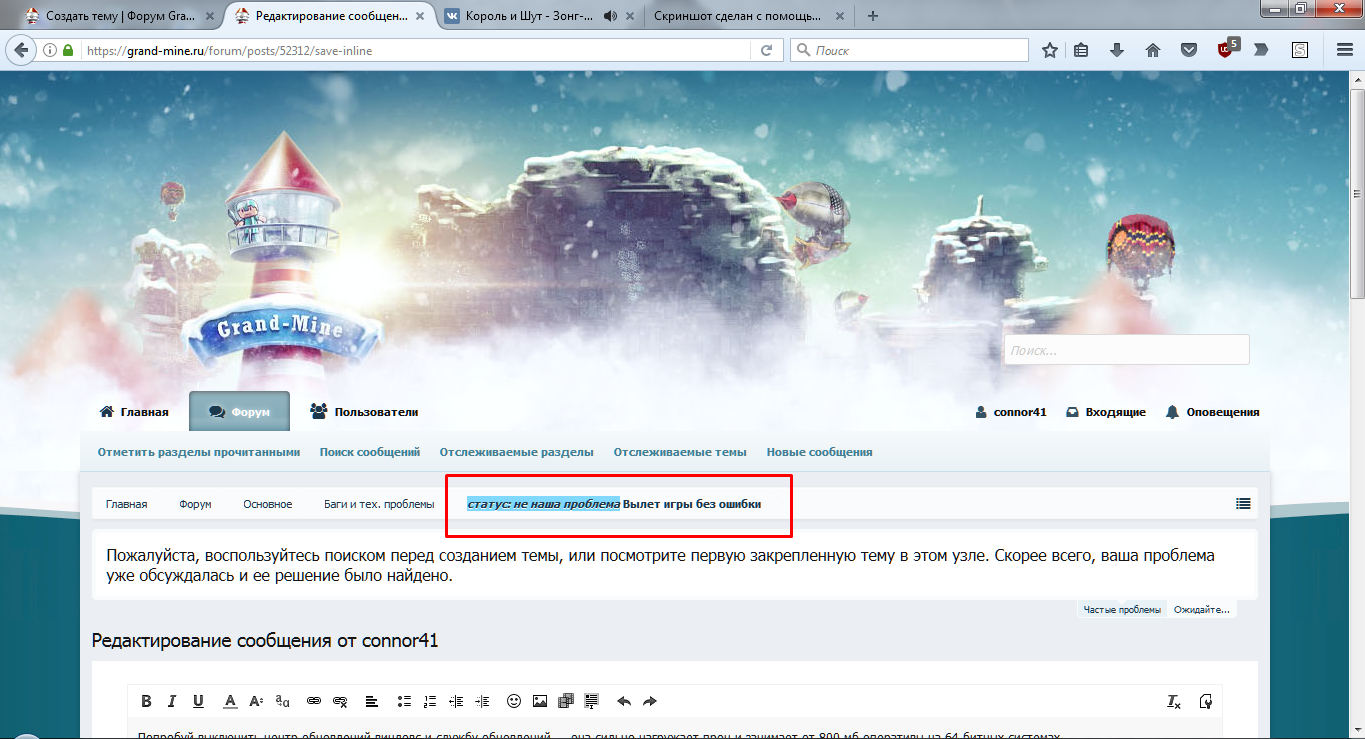The width and height of the screenshot is (1365, 739).
Task: Click the insert media icon
Action: click(x=566, y=701)
